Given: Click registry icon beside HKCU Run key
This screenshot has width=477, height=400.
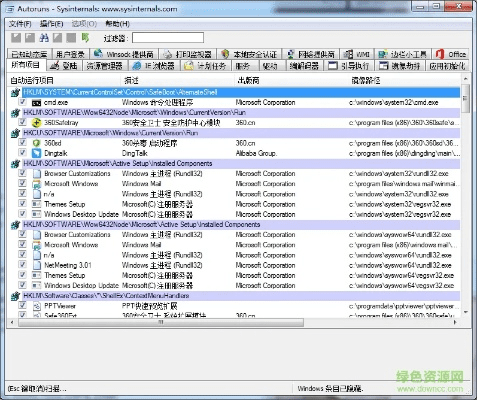Looking at the screenshot, I should (x=15, y=133).
